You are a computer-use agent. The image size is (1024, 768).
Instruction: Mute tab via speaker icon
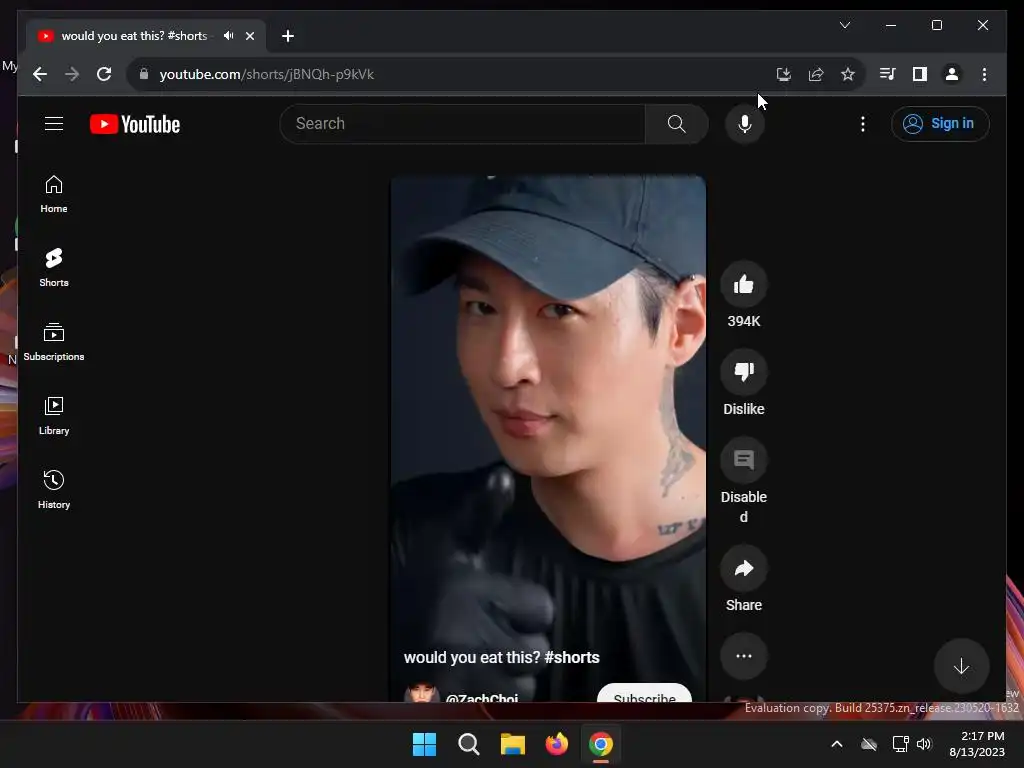tap(229, 36)
